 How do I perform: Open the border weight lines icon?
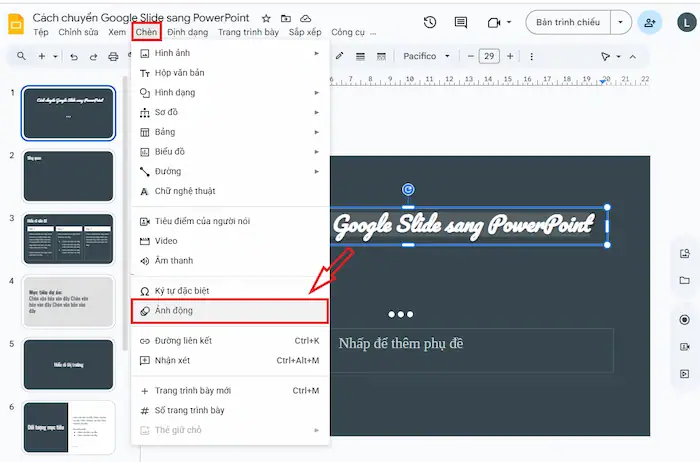coord(360,57)
